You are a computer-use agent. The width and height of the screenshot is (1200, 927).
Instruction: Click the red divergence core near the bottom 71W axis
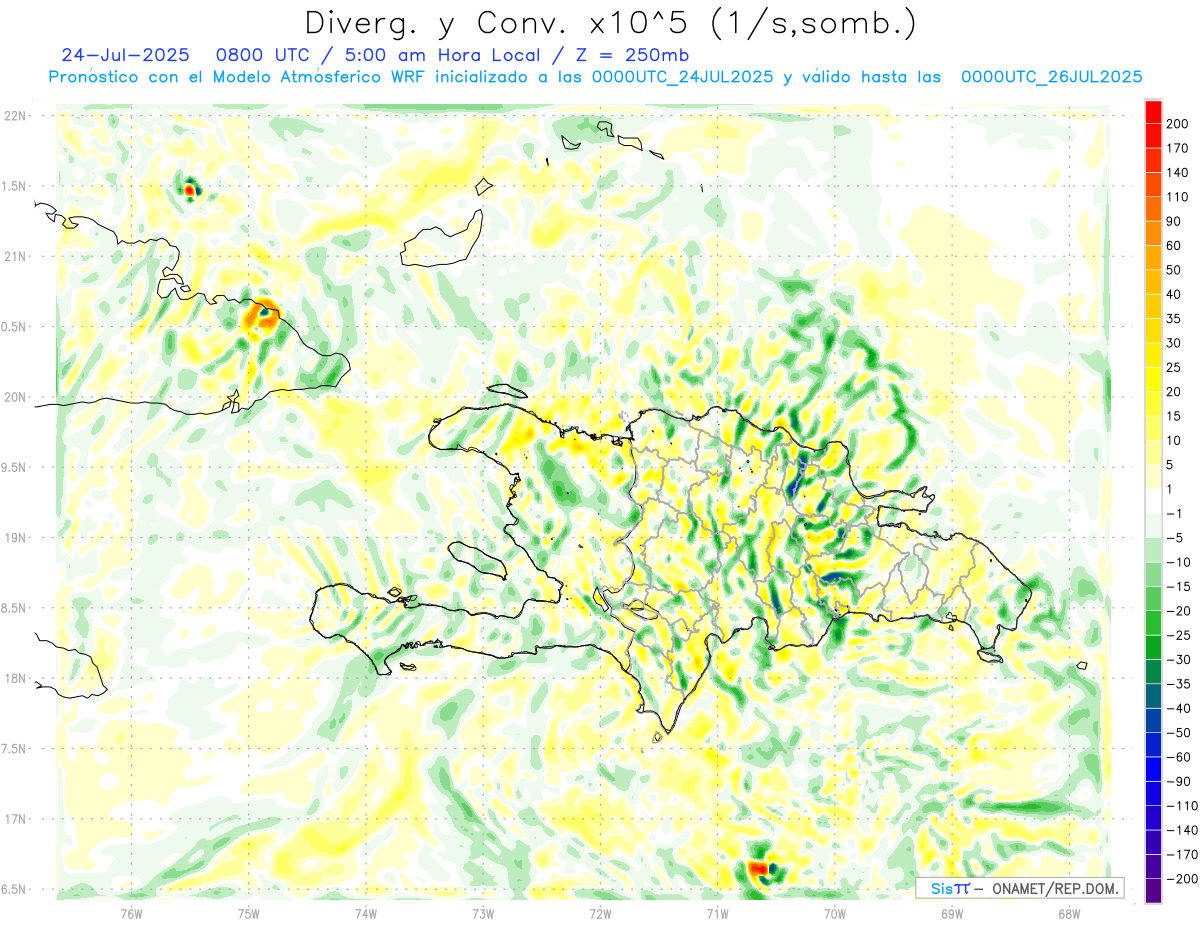(757, 869)
